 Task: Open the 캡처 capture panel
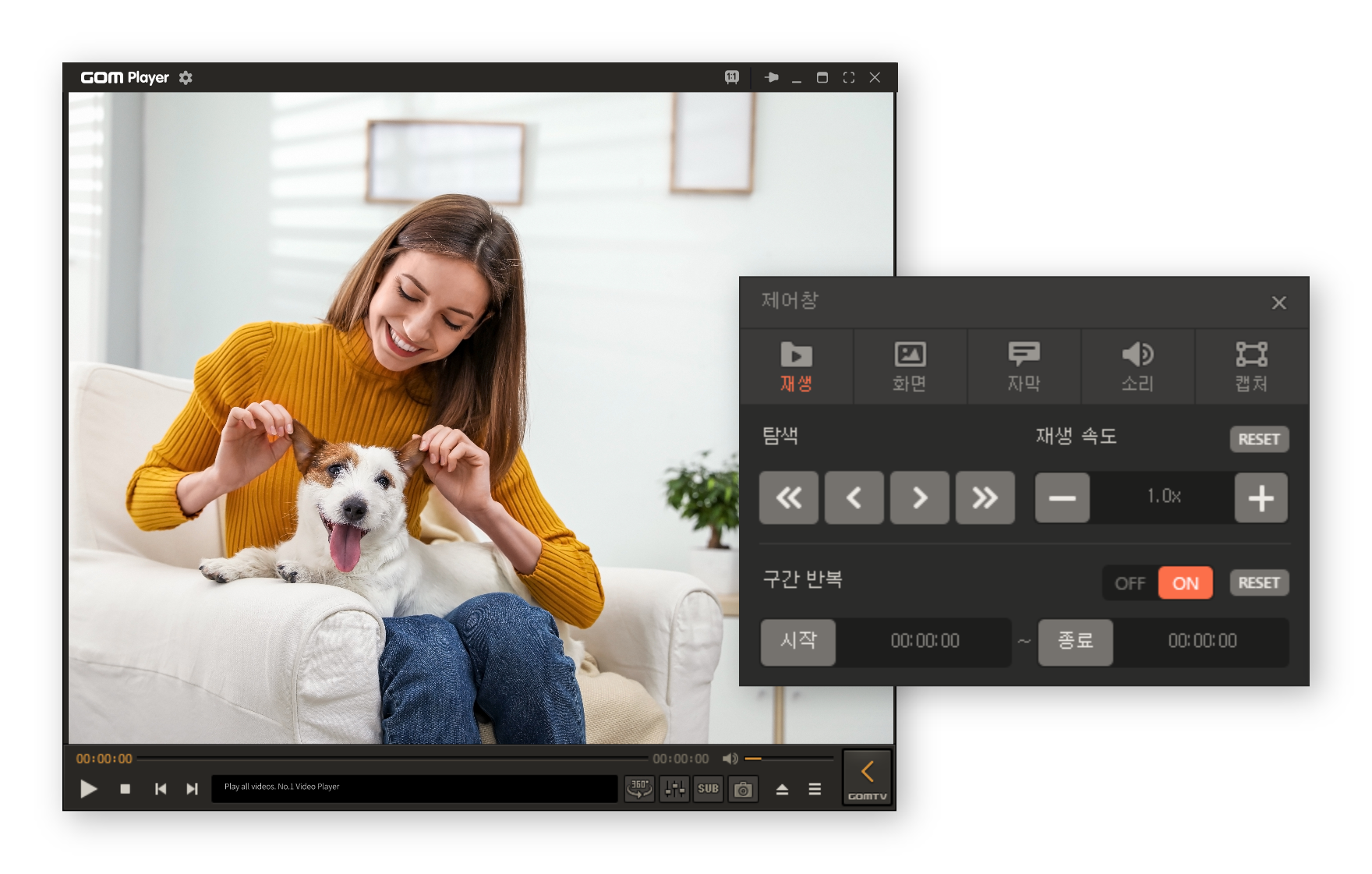(x=1250, y=366)
